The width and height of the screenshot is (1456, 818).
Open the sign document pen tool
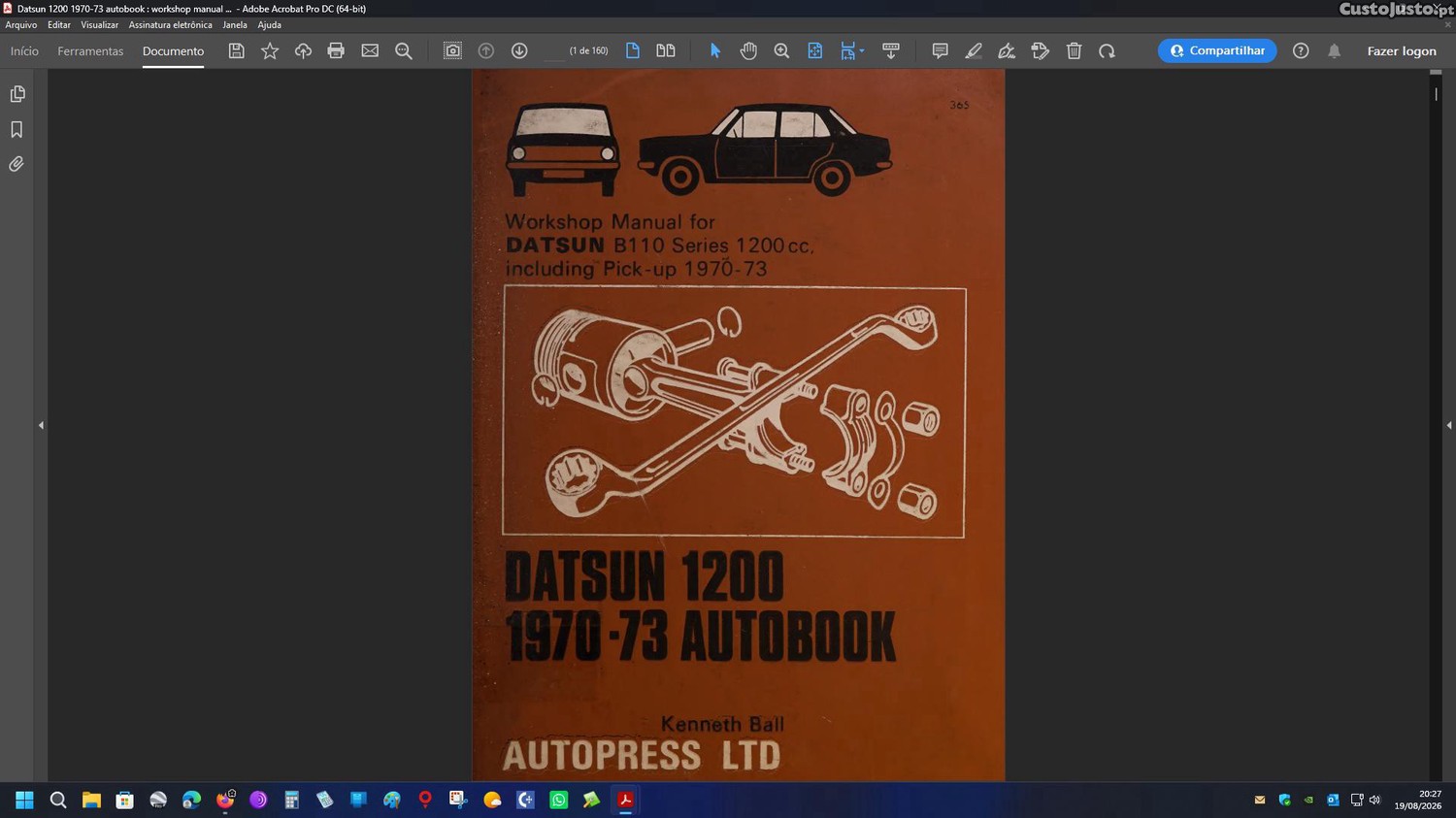1007,50
